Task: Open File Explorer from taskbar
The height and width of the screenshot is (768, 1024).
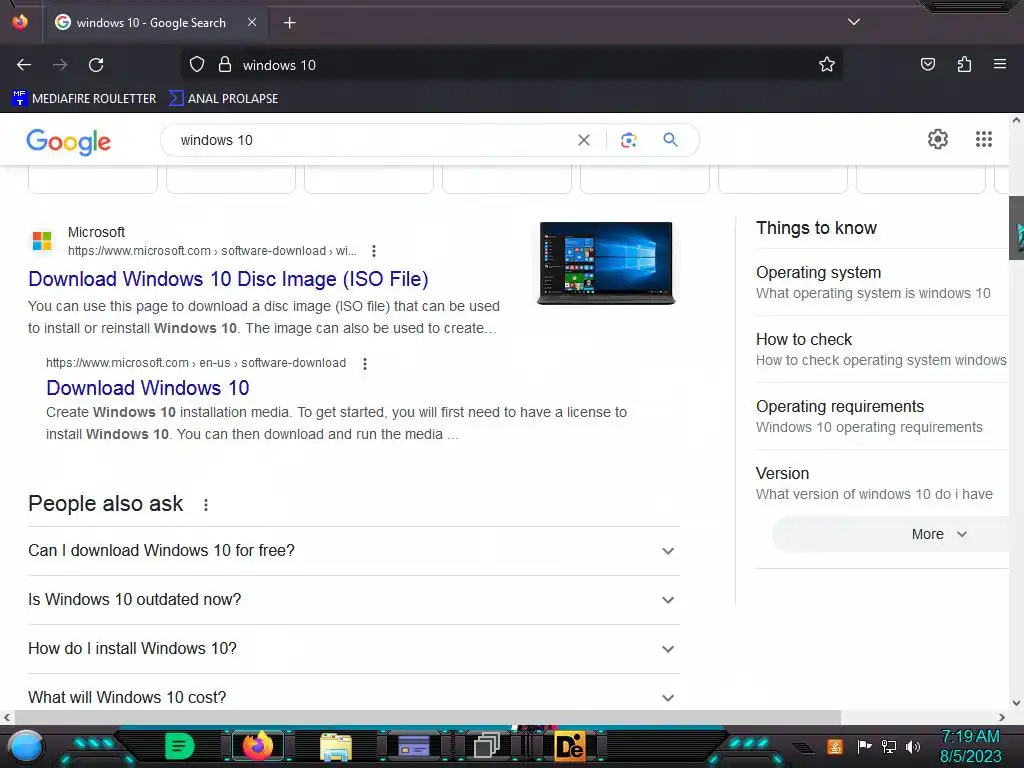Action: point(336,746)
